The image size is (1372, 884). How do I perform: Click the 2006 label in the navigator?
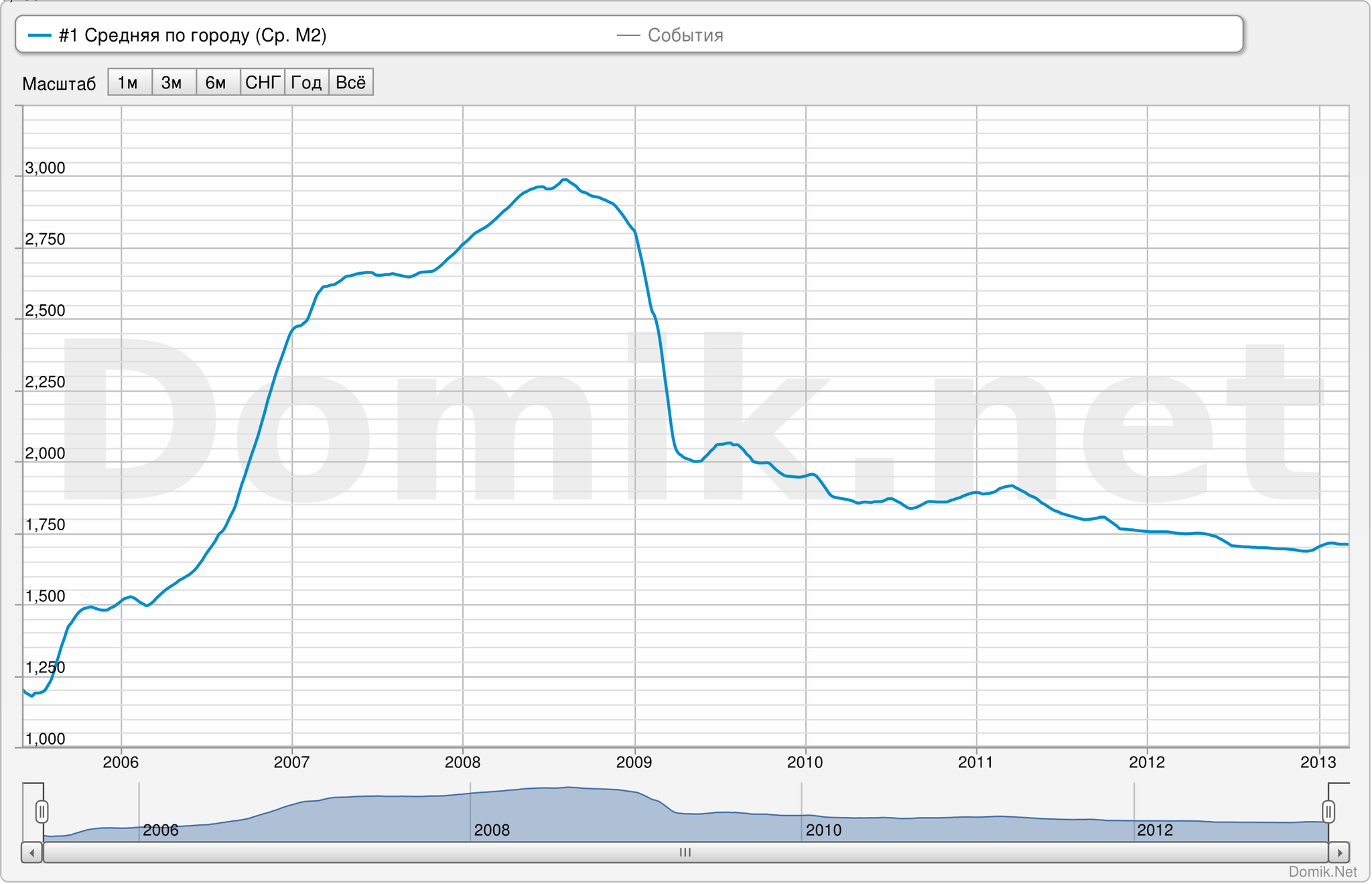(161, 830)
